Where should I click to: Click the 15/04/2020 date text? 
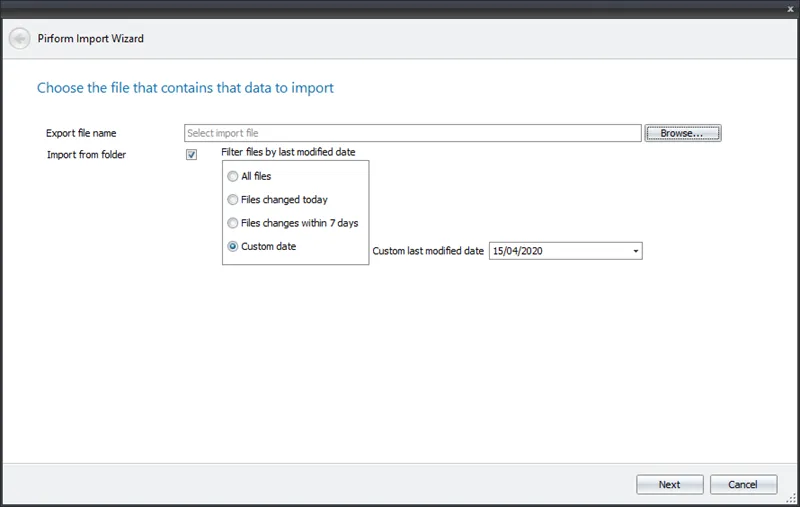(x=517, y=252)
